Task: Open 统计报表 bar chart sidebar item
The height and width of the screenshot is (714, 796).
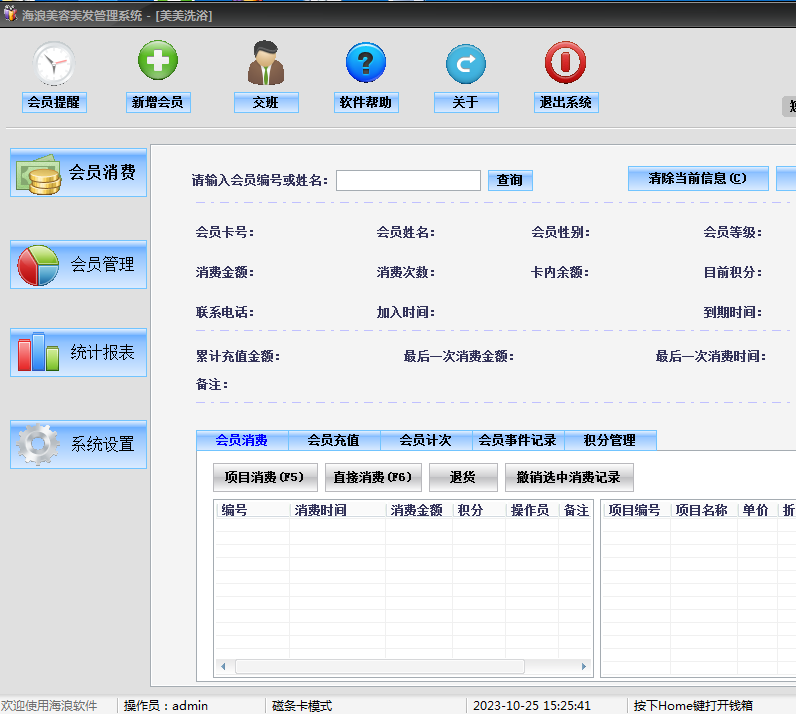Action: point(78,352)
